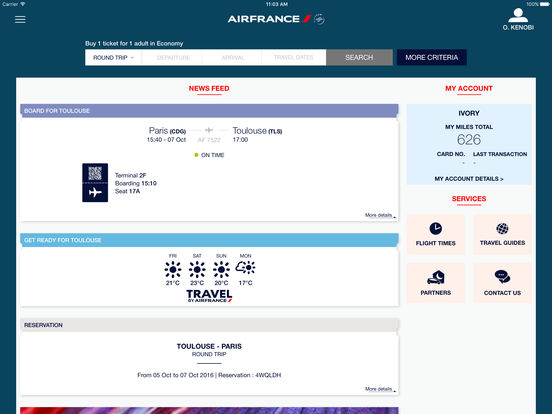Click the Search button

[x=359, y=57]
